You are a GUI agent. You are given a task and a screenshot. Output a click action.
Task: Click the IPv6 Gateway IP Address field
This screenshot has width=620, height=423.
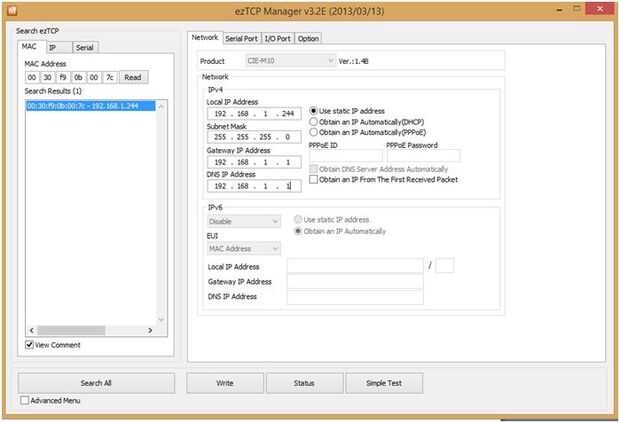pos(355,281)
